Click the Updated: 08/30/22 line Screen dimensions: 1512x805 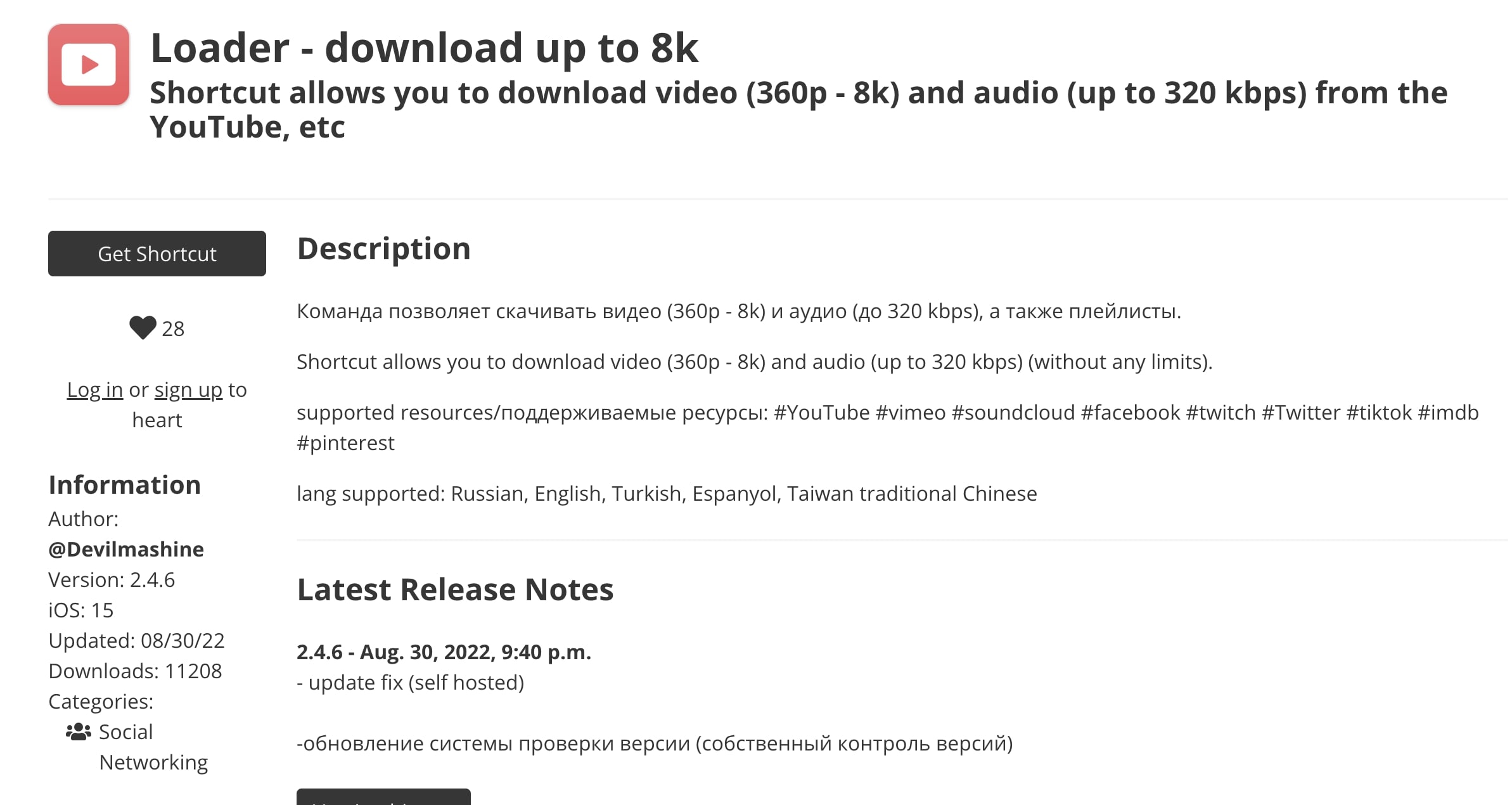click(136, 640)
